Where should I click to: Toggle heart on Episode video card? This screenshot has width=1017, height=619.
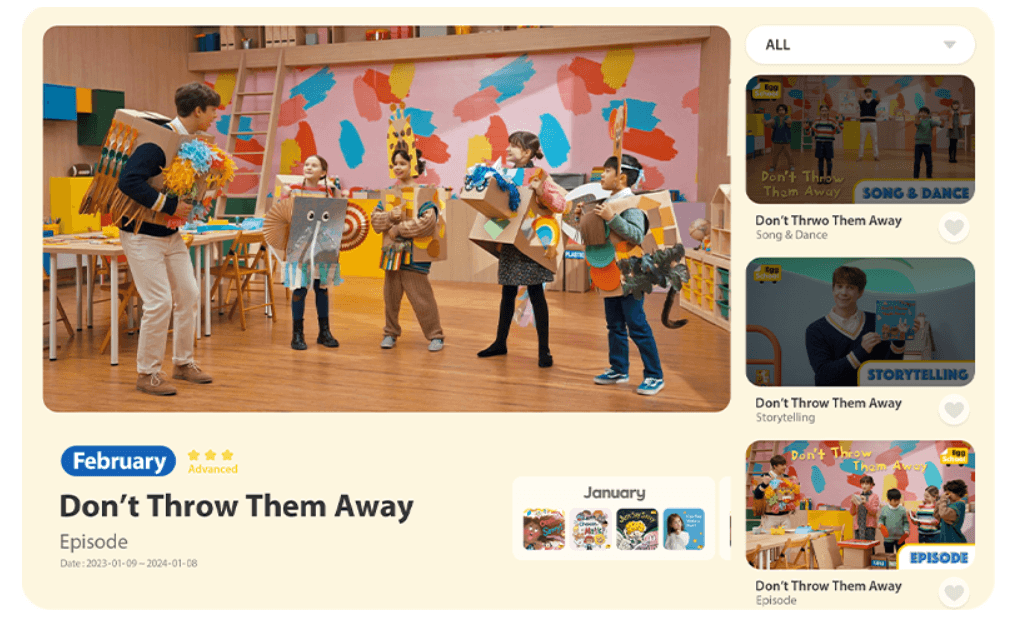953,592
